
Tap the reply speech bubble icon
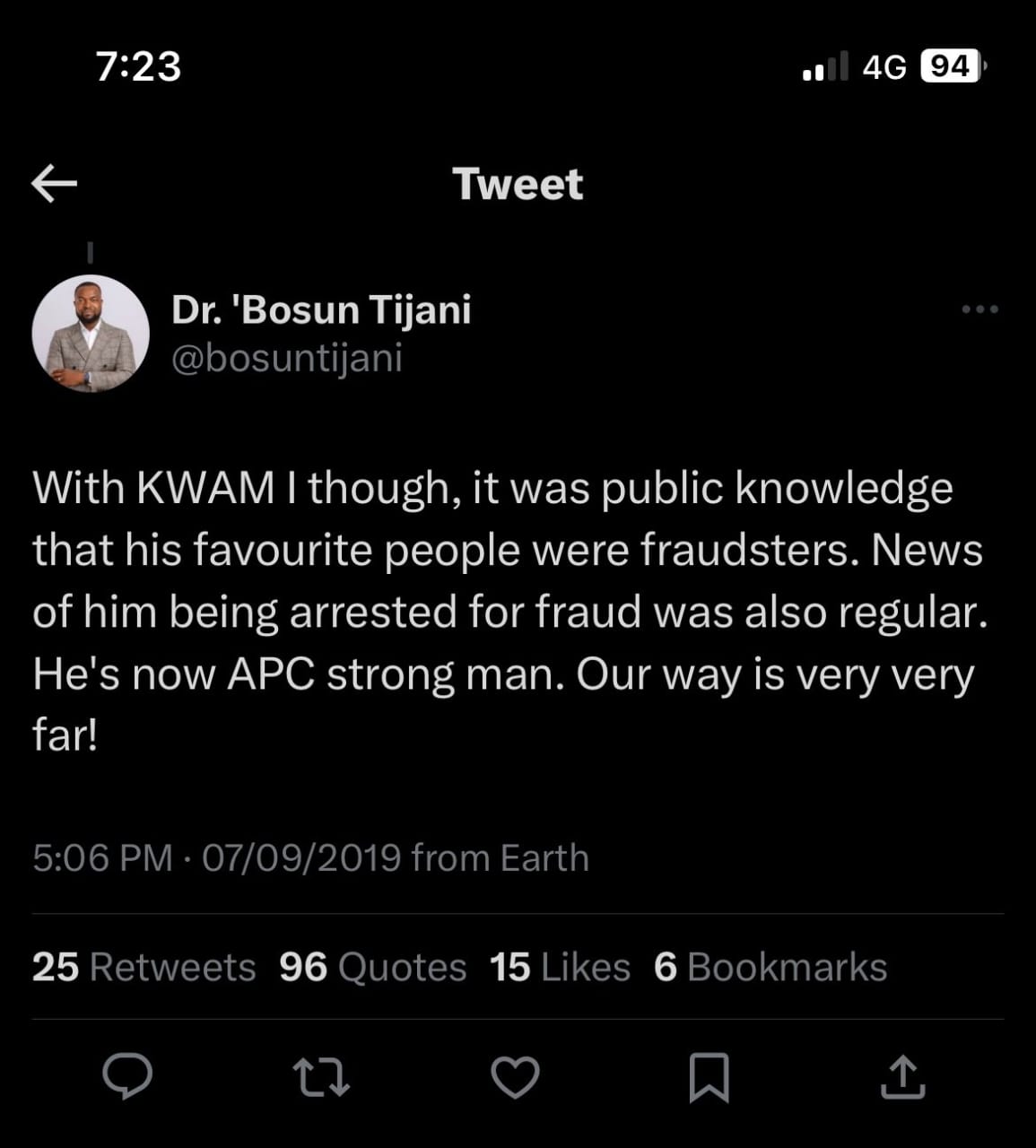click(x=127, y=1076)
